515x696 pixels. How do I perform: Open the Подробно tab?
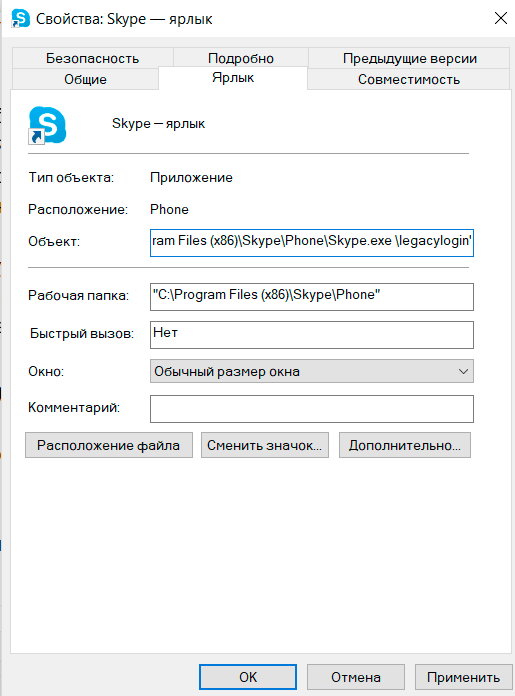(x=241, y=58)
